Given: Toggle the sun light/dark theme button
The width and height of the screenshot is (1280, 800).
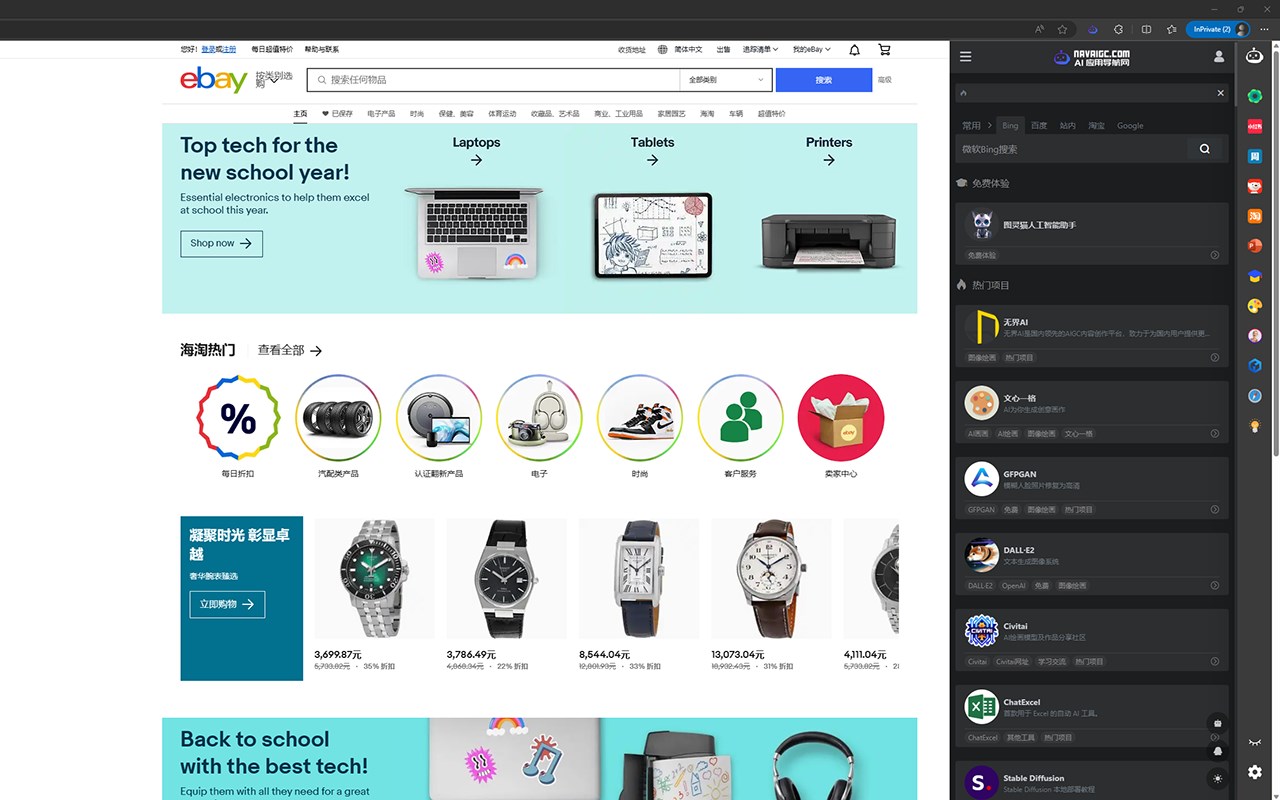Looking at the screenshot, I should (x=1217, y=778).
